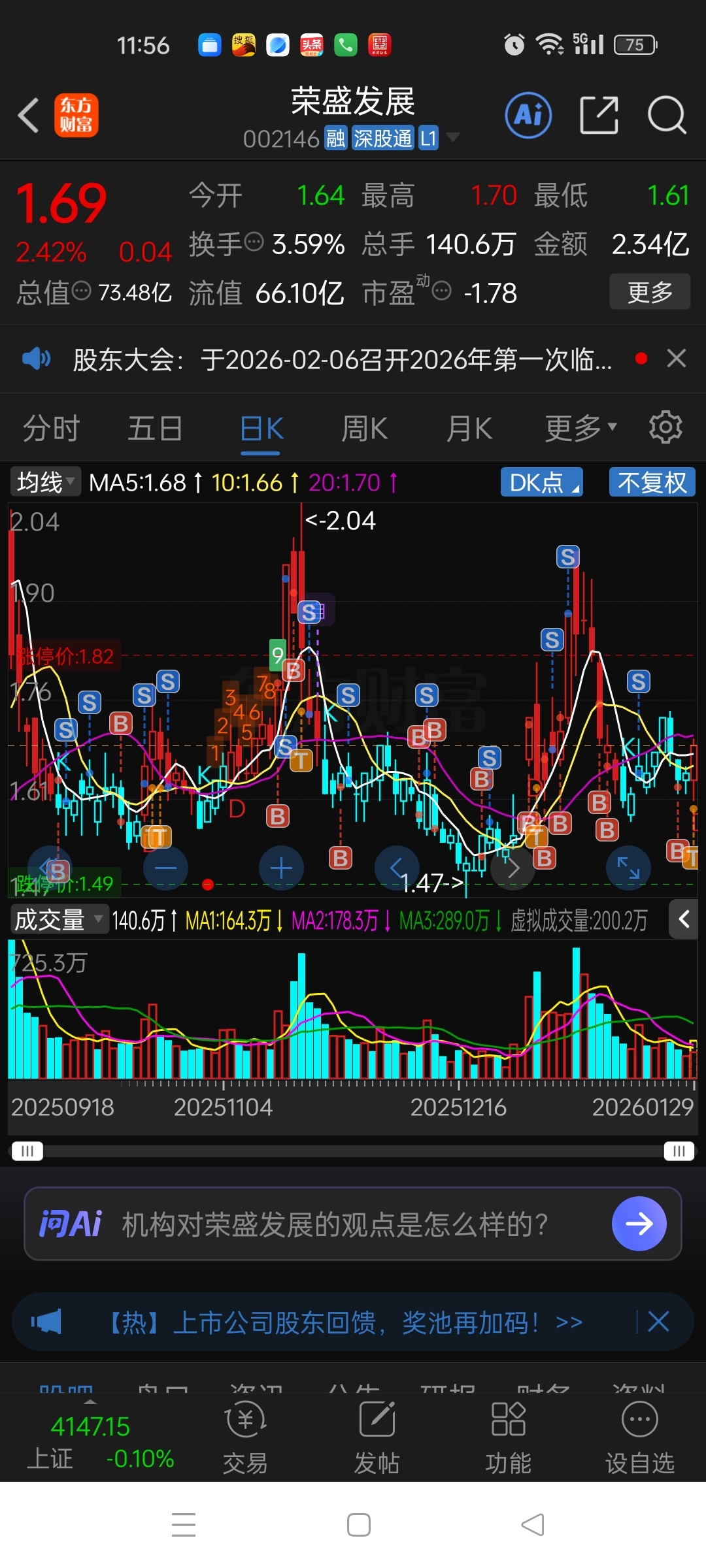
Task: Tap the 1.69 current price
Action: pyautogui.click(x=61, y=204)
